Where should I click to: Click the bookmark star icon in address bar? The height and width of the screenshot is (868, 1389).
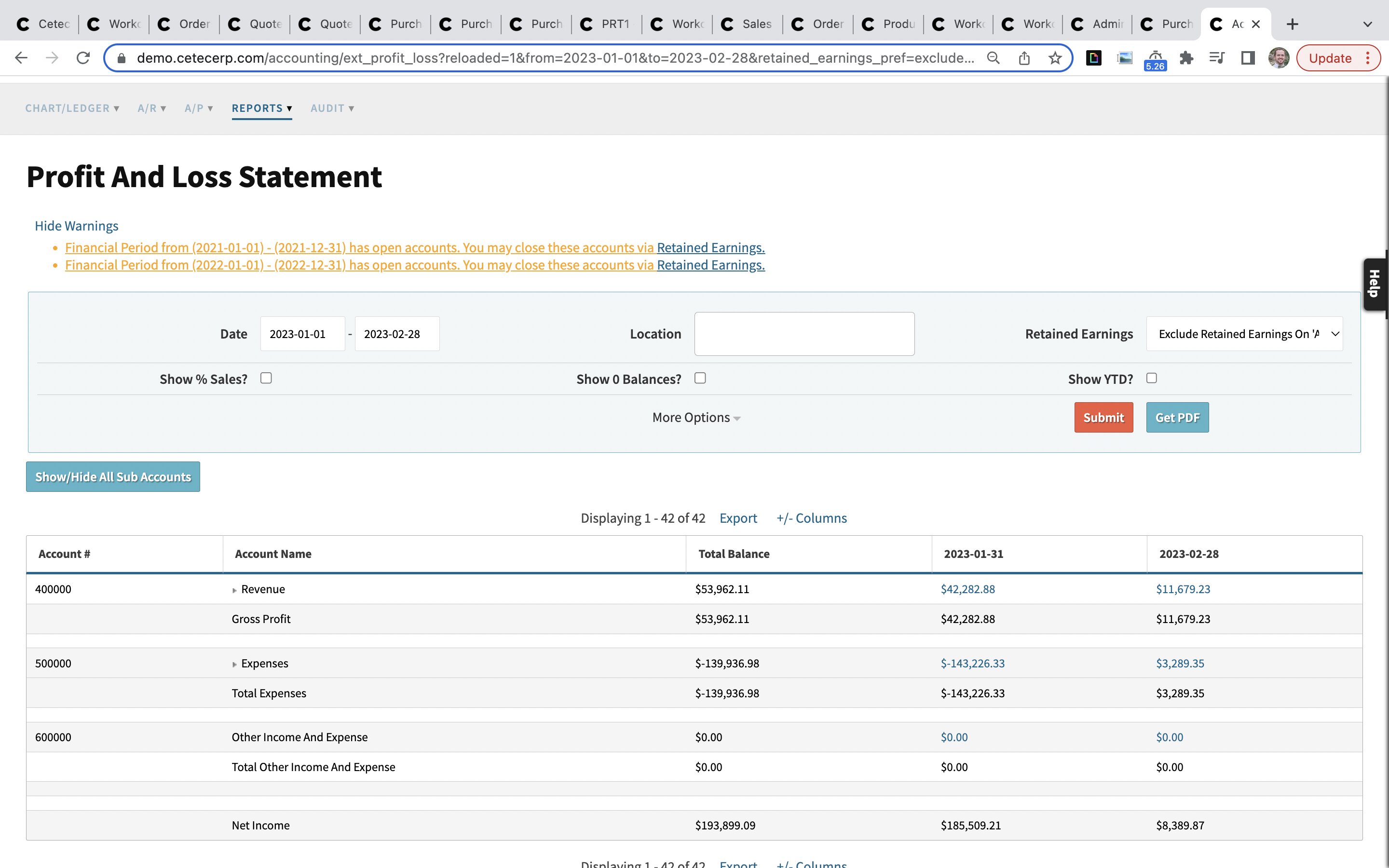1054,58
